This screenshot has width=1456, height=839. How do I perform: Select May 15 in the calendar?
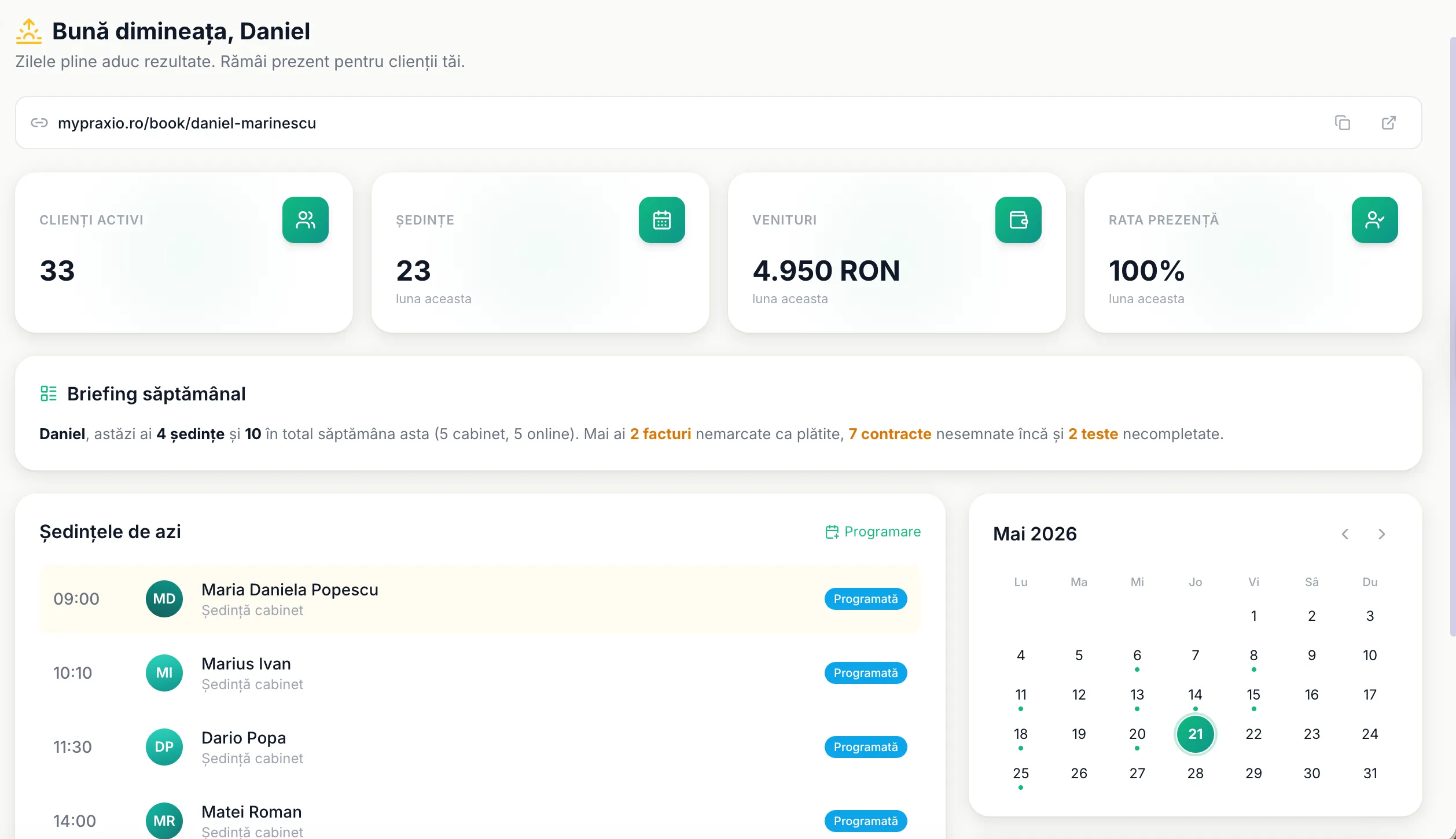(1253, 695)
